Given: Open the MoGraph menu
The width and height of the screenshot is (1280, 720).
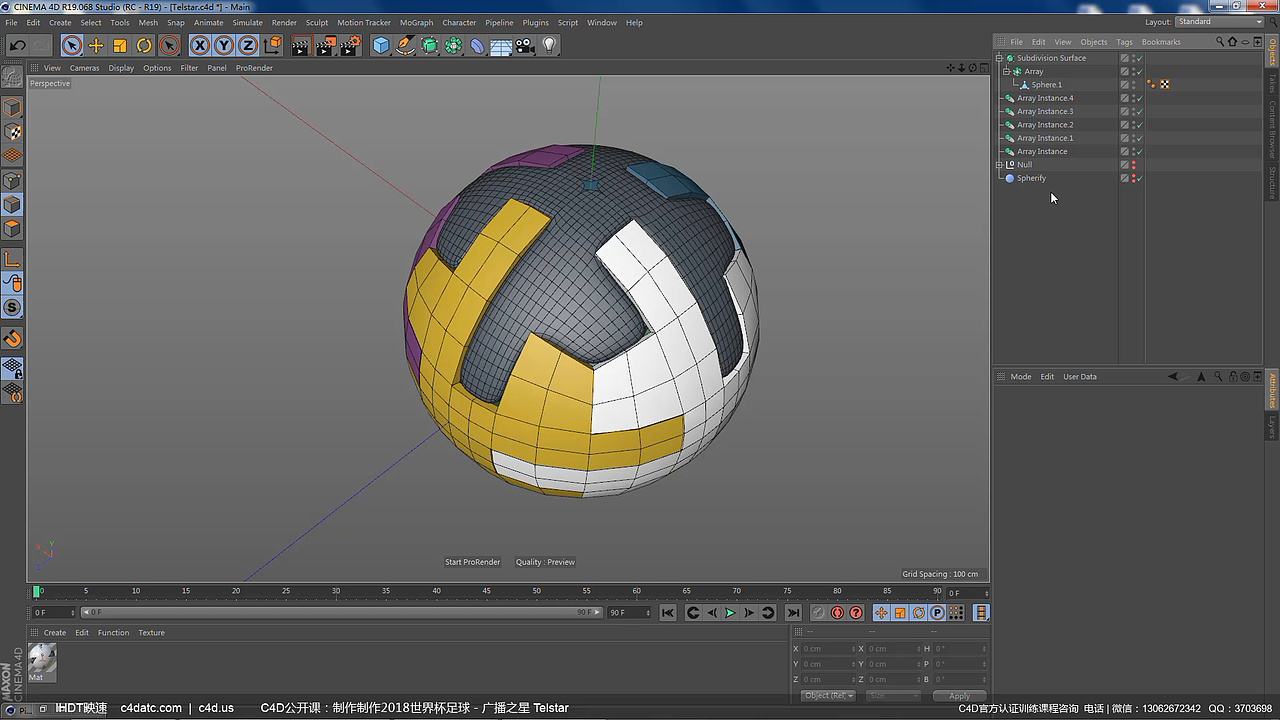Looking at the screenshot, I should [x=416, y=22].
